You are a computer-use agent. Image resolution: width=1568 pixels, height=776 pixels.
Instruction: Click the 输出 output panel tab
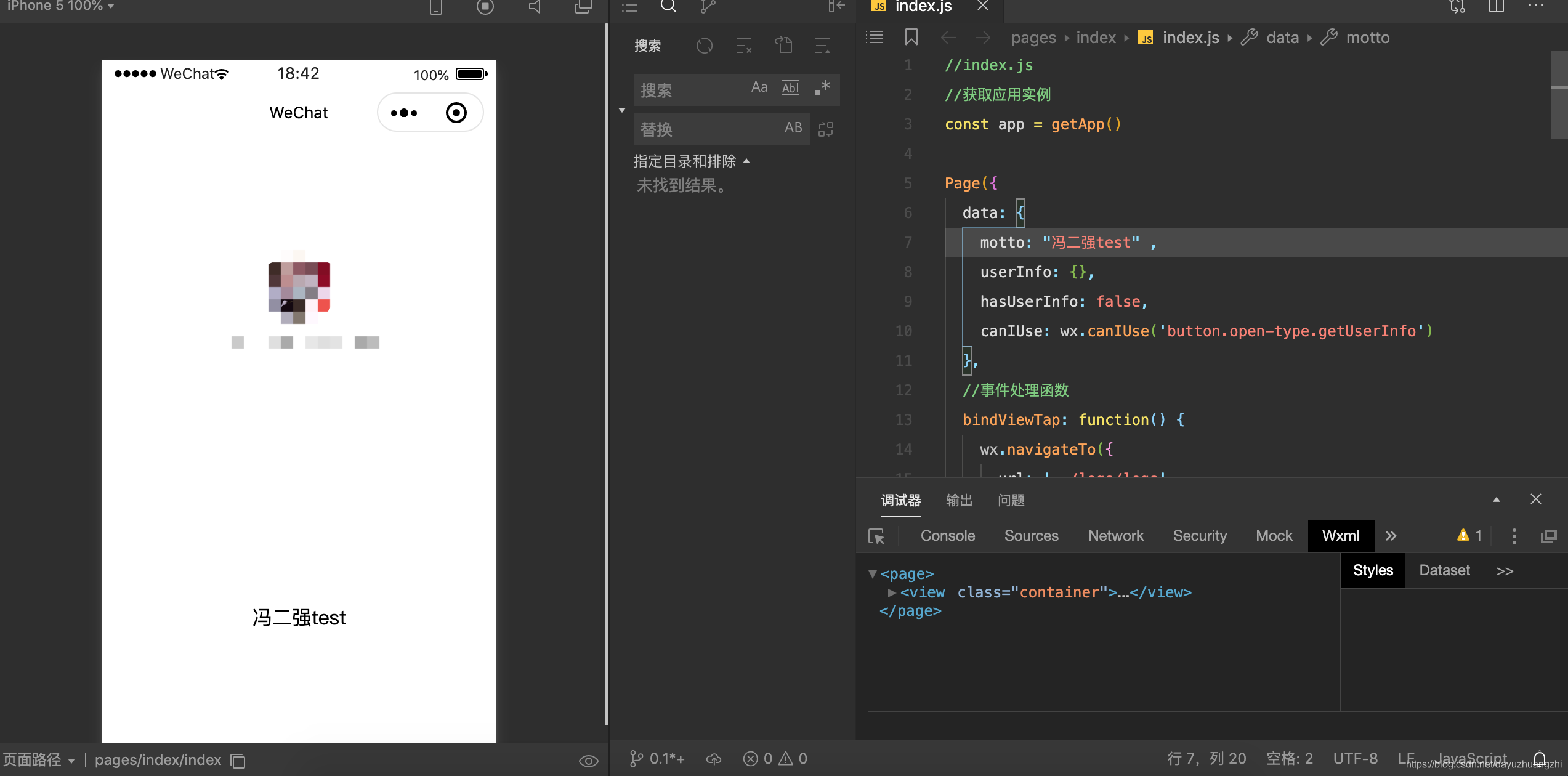point(959,500)
